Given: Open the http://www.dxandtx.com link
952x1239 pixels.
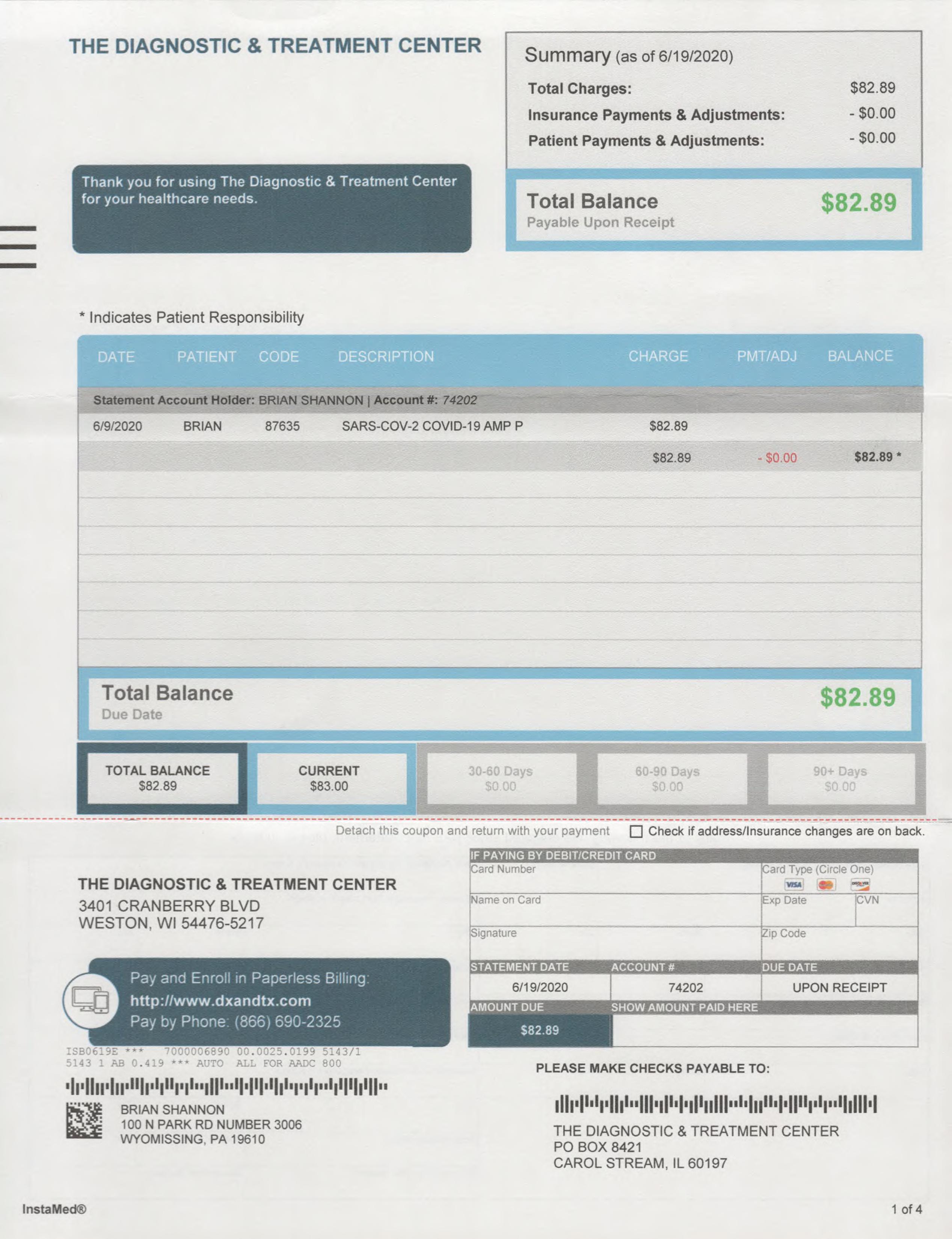Looking at the screenshot, I should pos(220,1001).
